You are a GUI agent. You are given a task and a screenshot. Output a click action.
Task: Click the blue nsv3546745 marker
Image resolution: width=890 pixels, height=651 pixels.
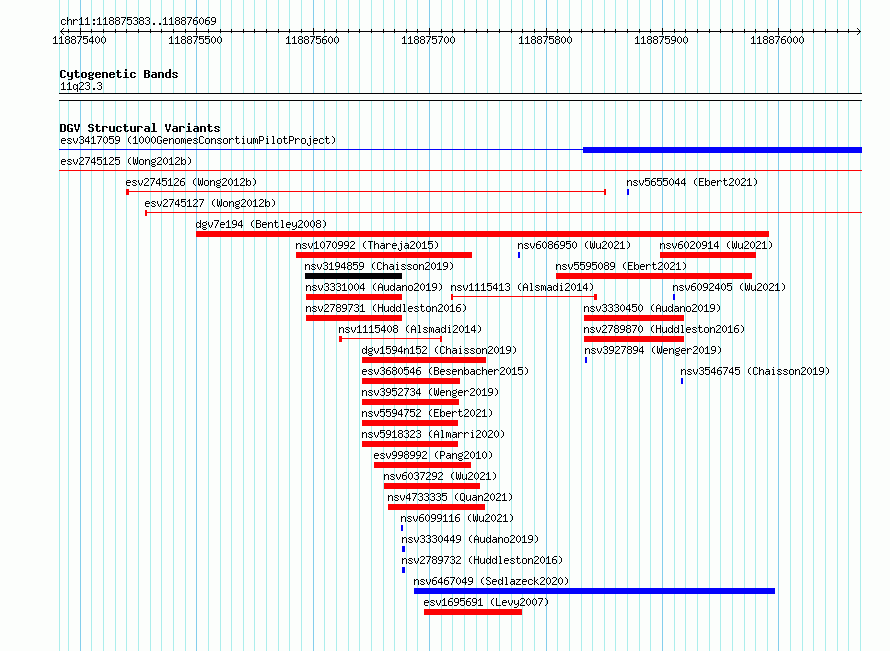(x=682, y=381)
